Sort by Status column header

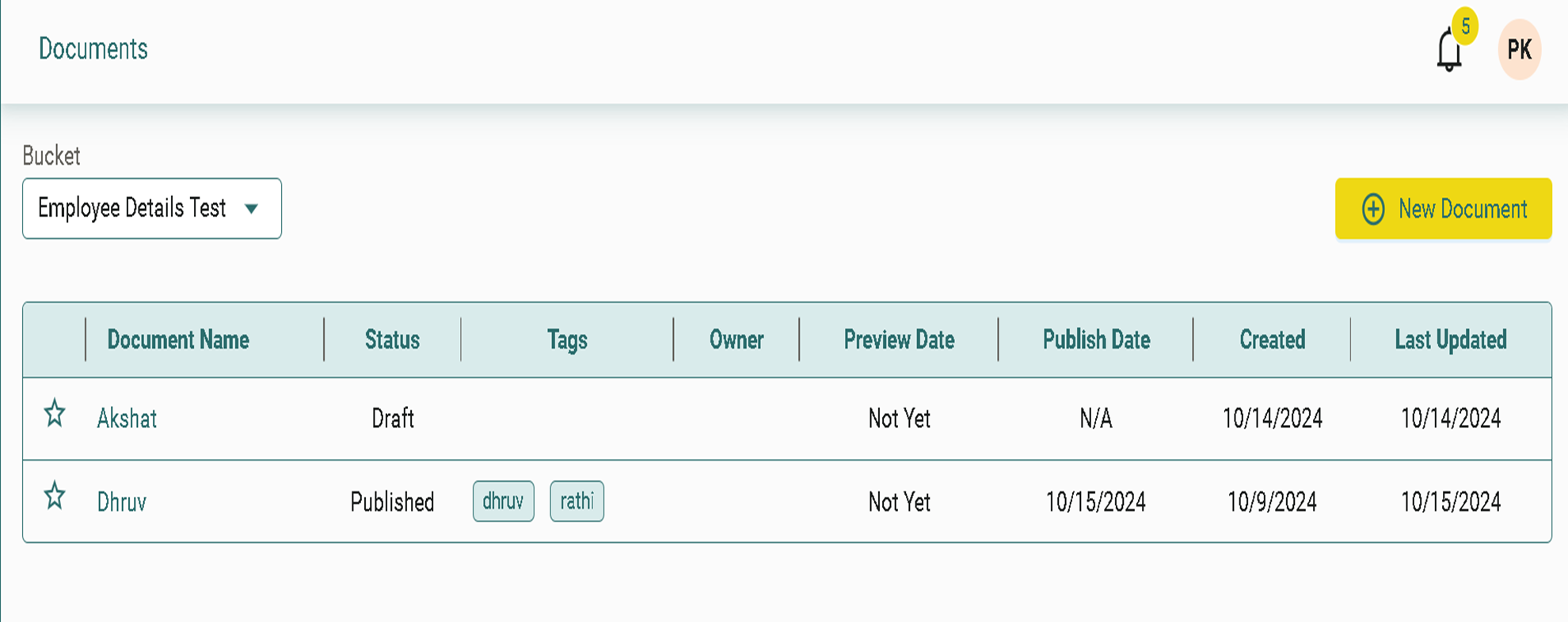tap(392, 340)
